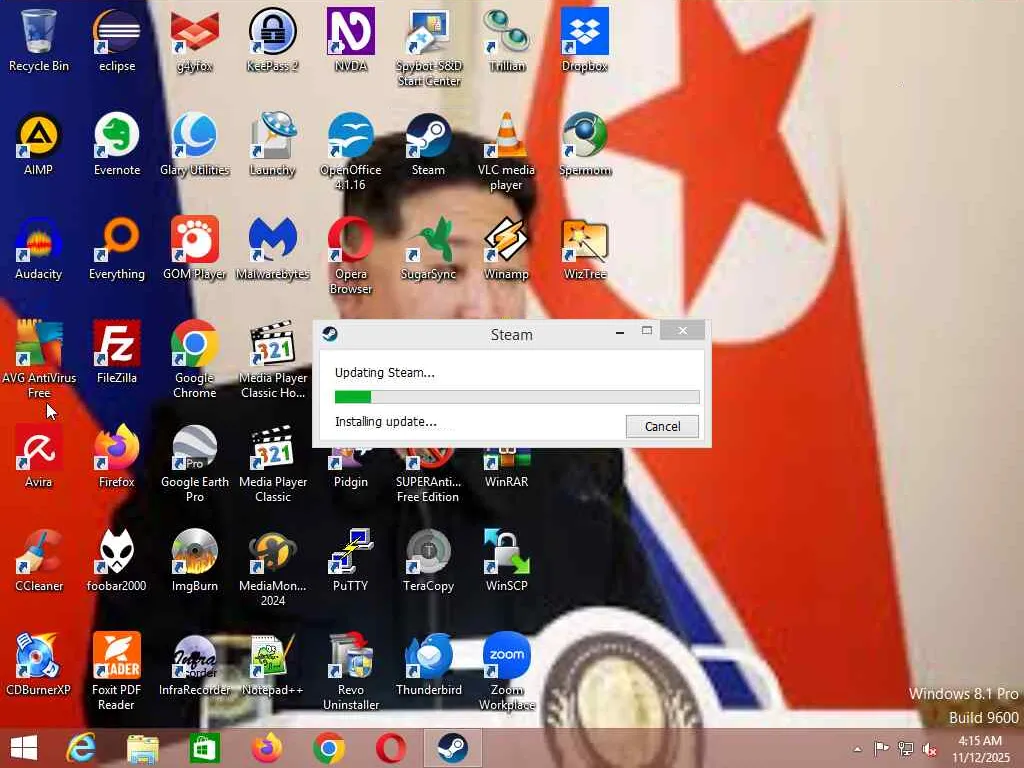The image size is (1024, 768).
Task: Select the Google Chrome desktop shortcut
Action: pyautogui.click(x=195, y=359)
